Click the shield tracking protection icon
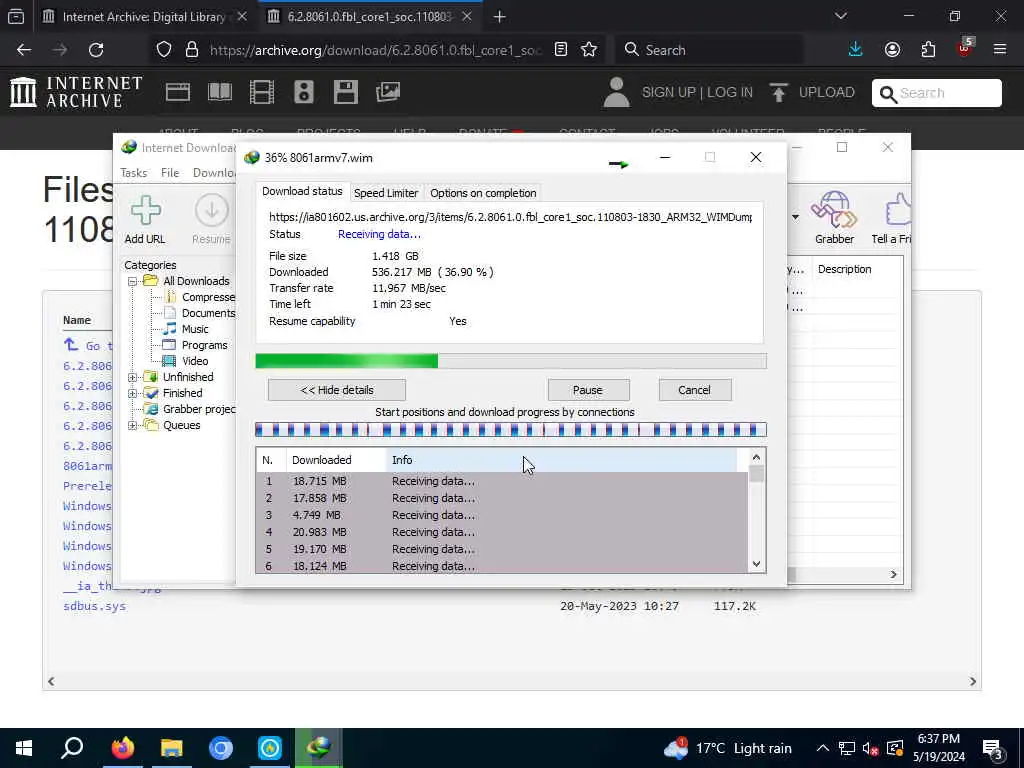 [x=164, y=50]
